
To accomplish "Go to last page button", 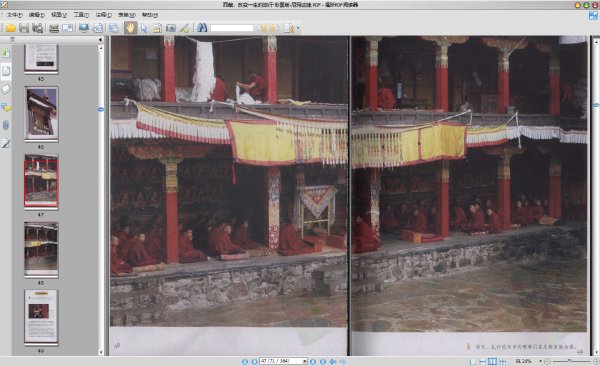I will coord(323,362).
